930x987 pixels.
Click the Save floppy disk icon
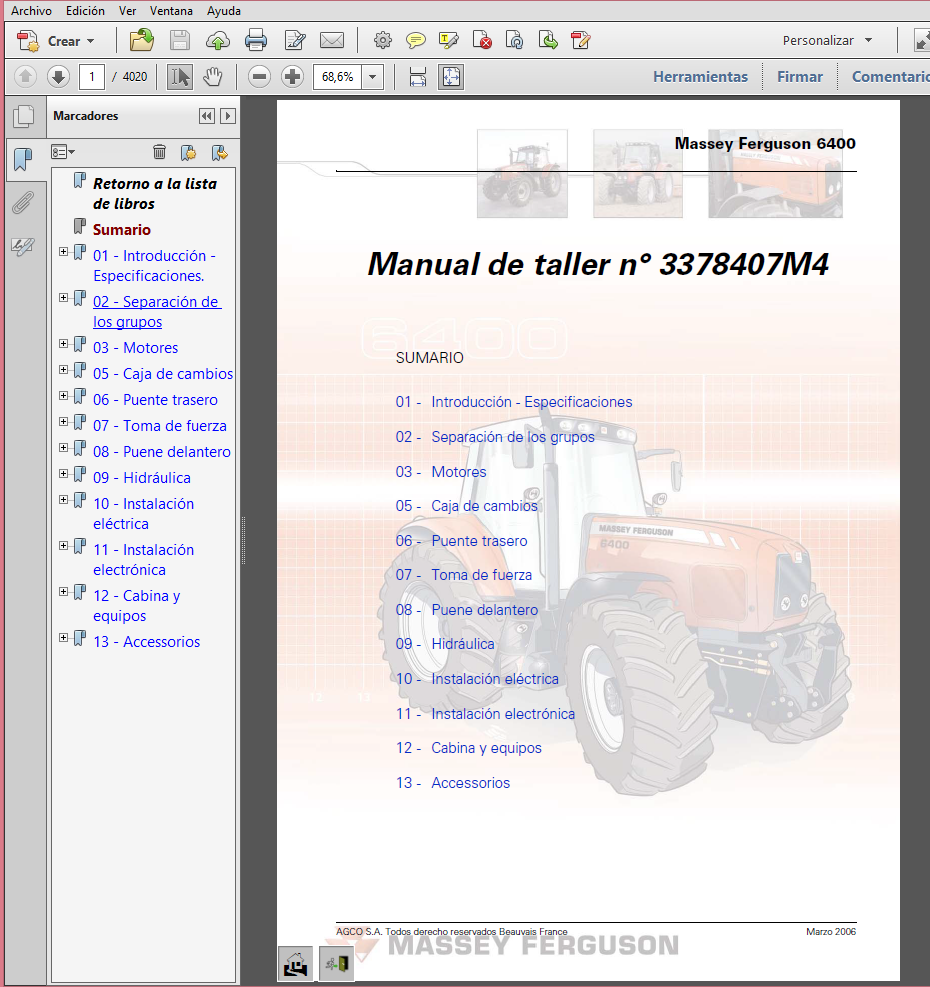[x=179, y=40]
